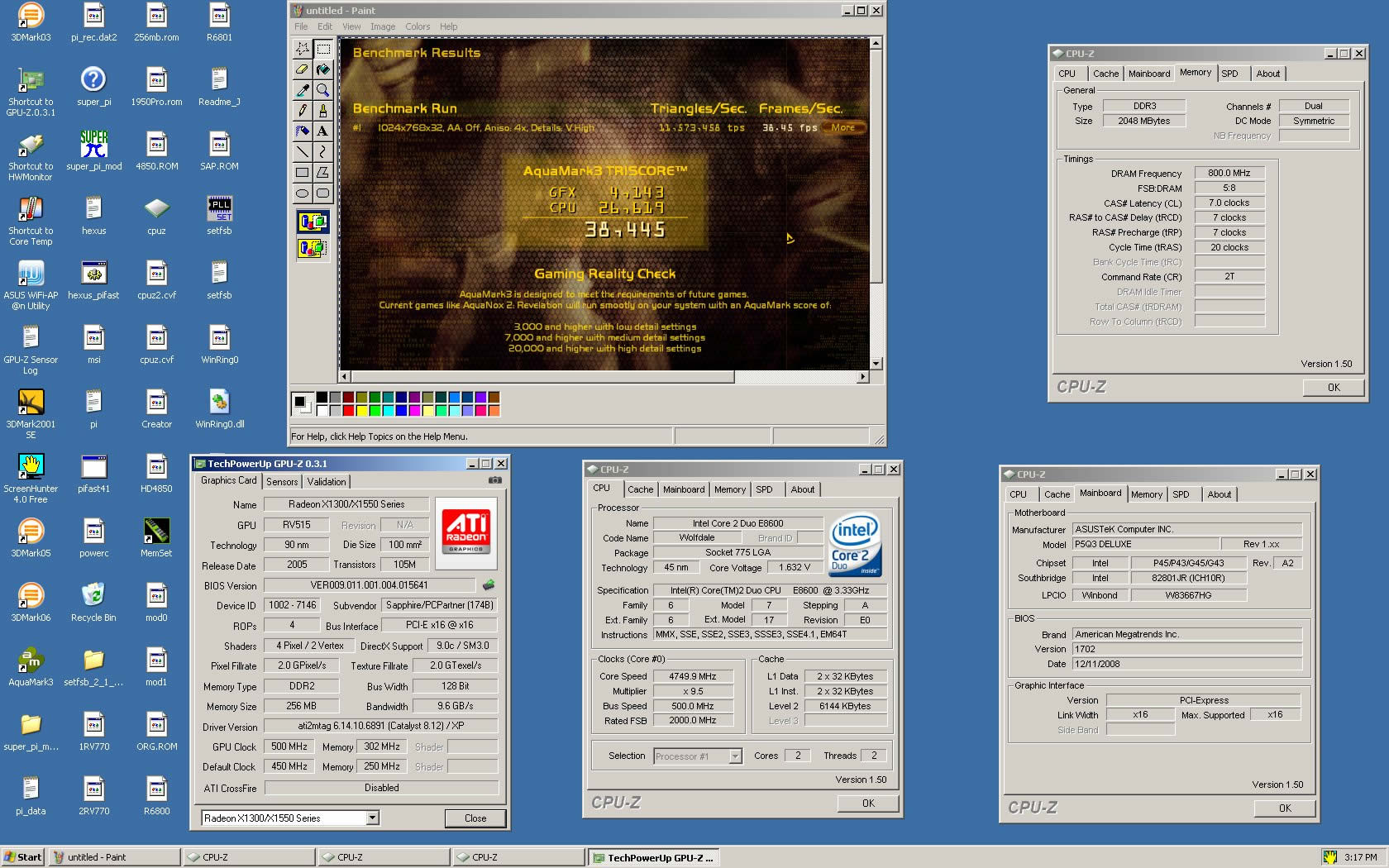Open the View menu in Paint

(351, 26)
